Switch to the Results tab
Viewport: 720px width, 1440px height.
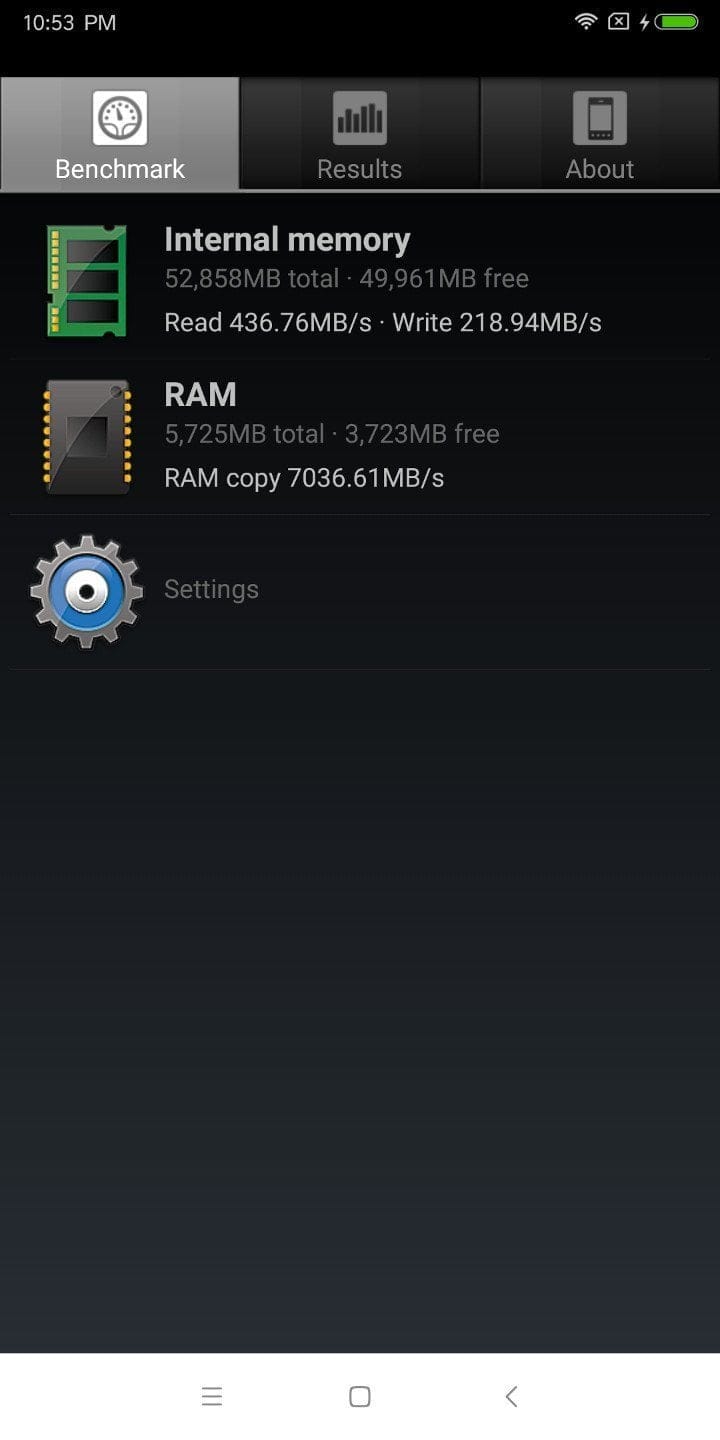tap(360, 134)
